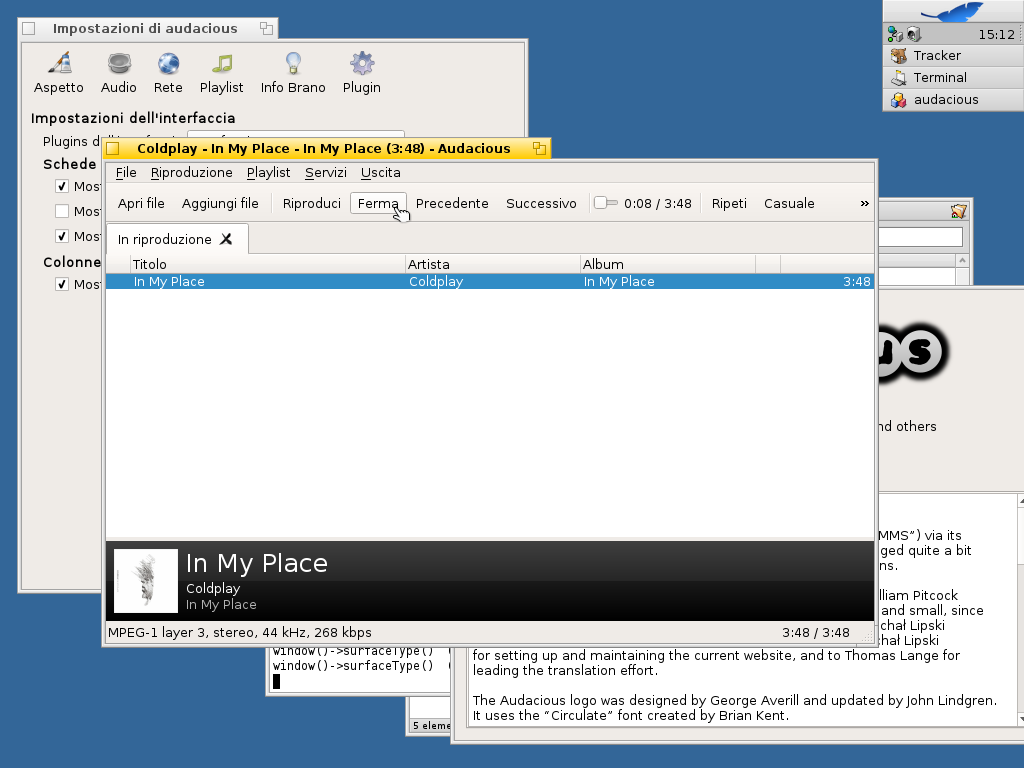Toggle the first checked checkbox under Schede

tap(62, 187)
